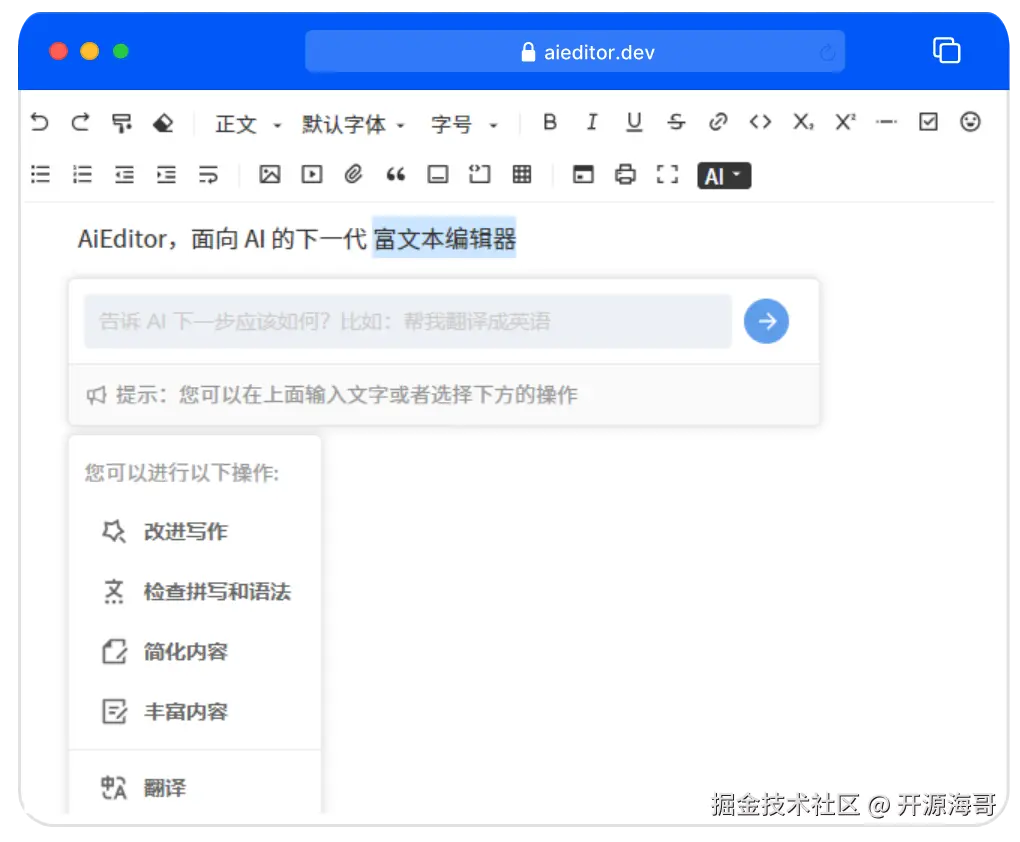The height and width of the screenshot is (842, 1020).
Task: Insert a horizontal rule divider
Action: click(886, 122)
